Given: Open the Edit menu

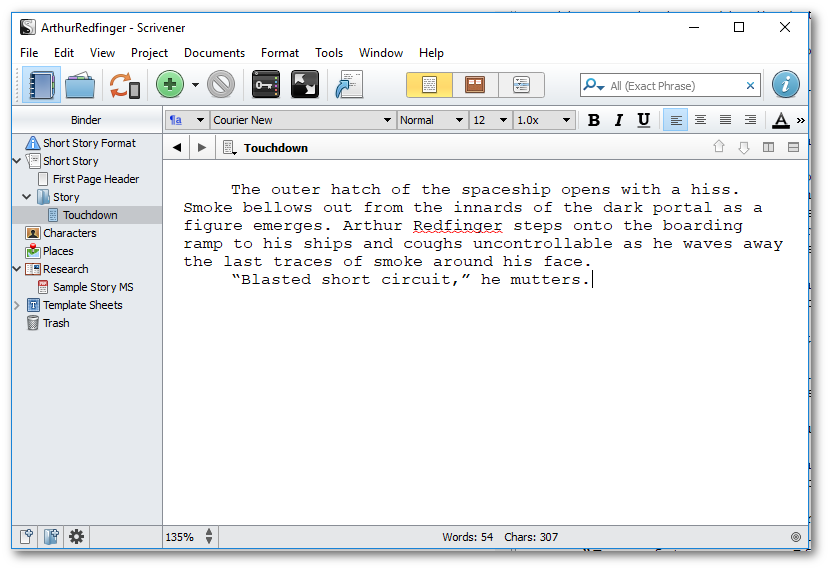Looking at the screenshot, I should (x=64, y=53).
